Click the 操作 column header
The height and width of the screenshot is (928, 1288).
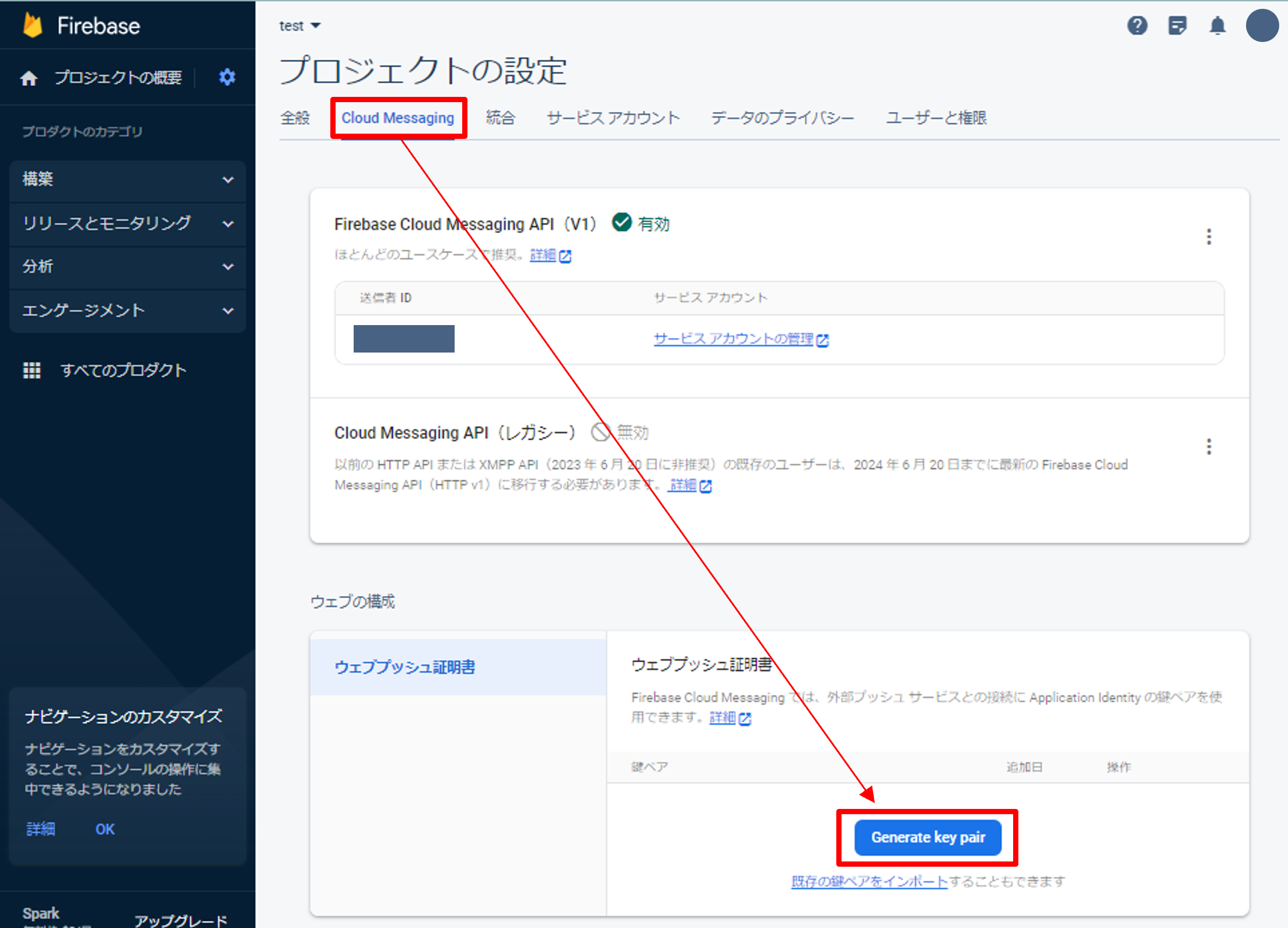pyautogui.click(x=1119, y=767)
